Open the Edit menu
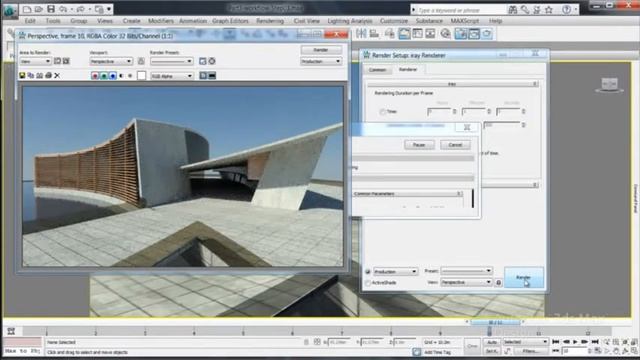Viewport: 640px width, 360px height. (x=30, y=21)
